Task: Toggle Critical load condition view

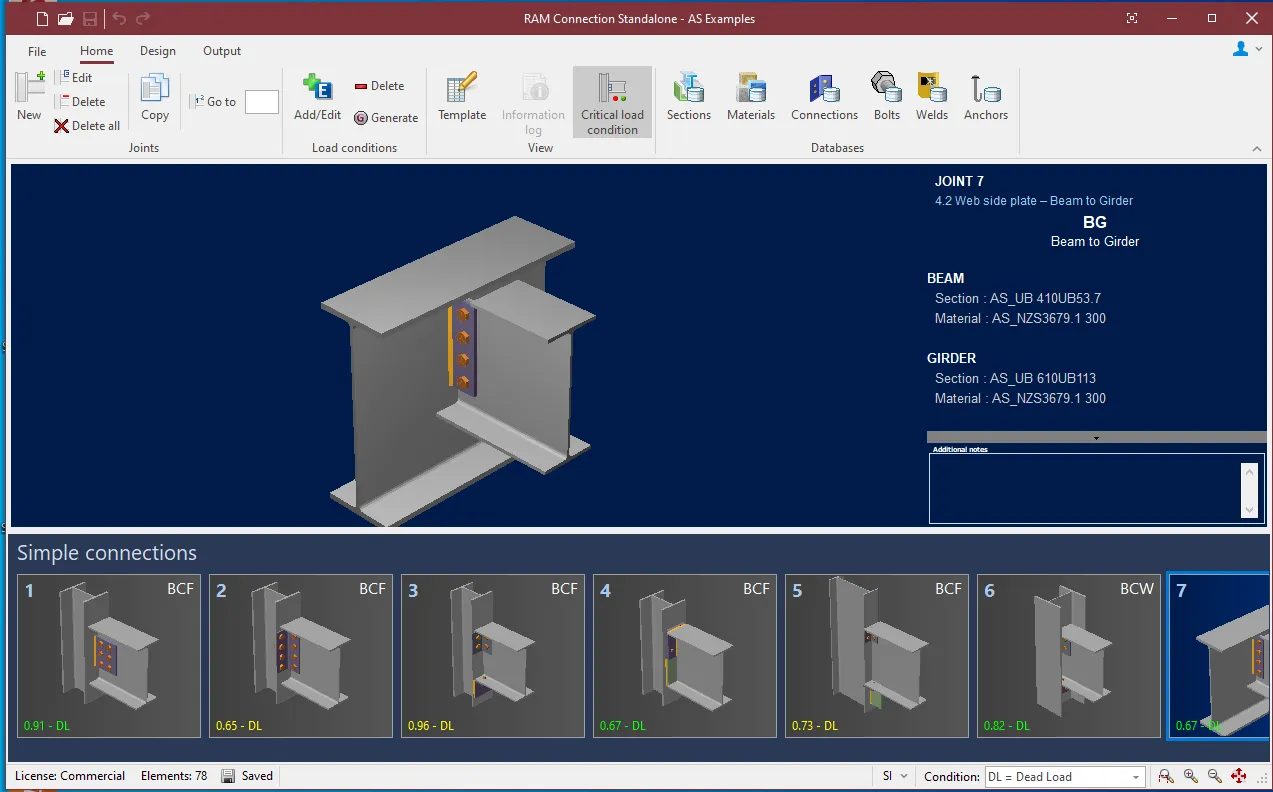Action: pos(613,102)
